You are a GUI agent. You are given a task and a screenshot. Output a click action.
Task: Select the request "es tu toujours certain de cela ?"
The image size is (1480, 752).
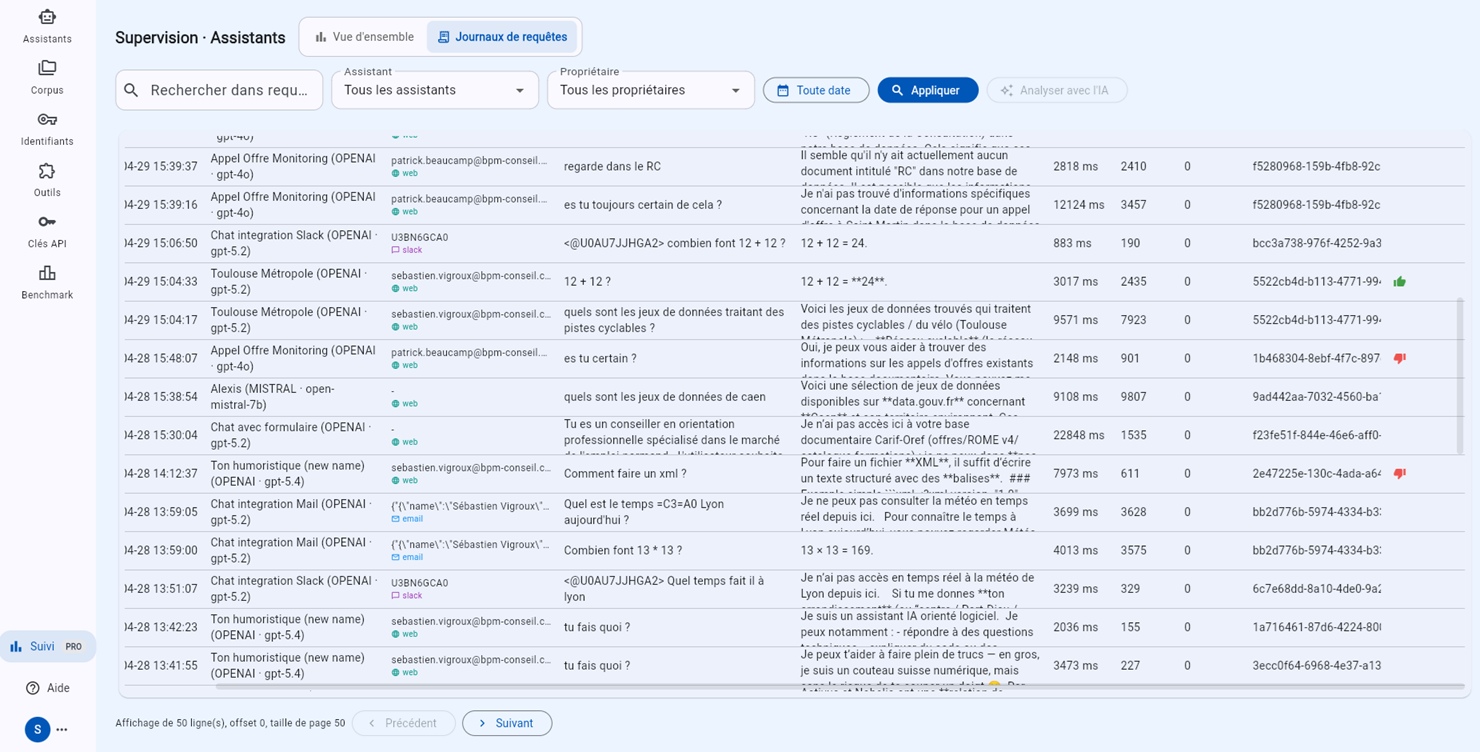point(643,205)
